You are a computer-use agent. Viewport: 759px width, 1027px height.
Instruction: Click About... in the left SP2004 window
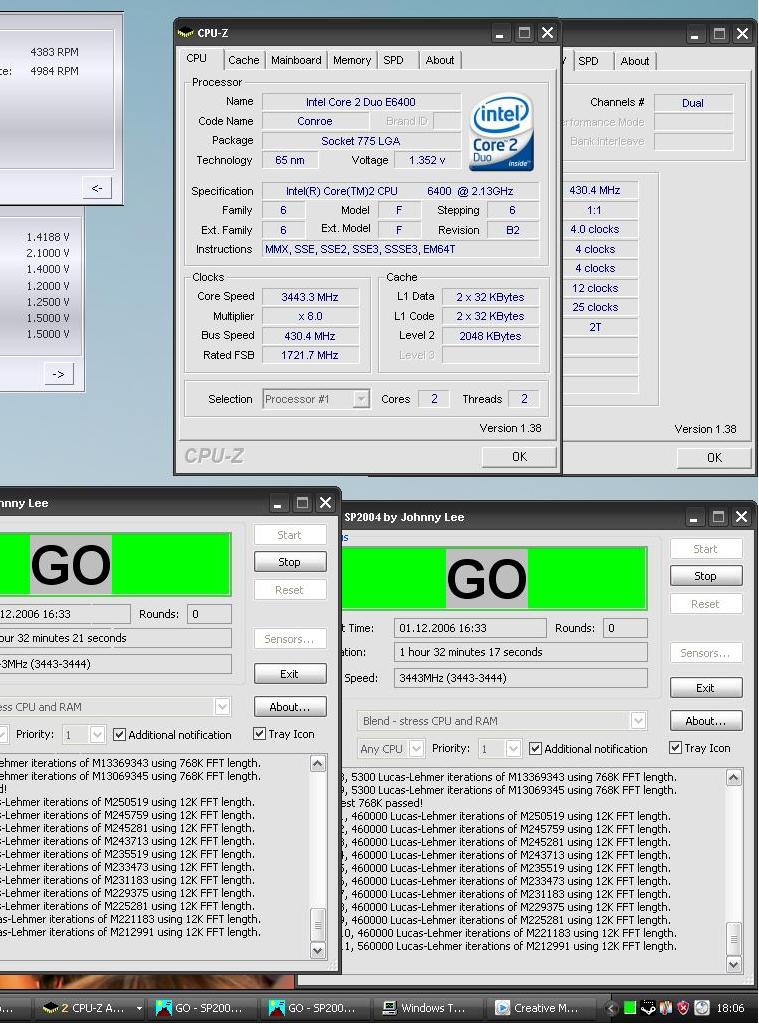coord(289,707)
